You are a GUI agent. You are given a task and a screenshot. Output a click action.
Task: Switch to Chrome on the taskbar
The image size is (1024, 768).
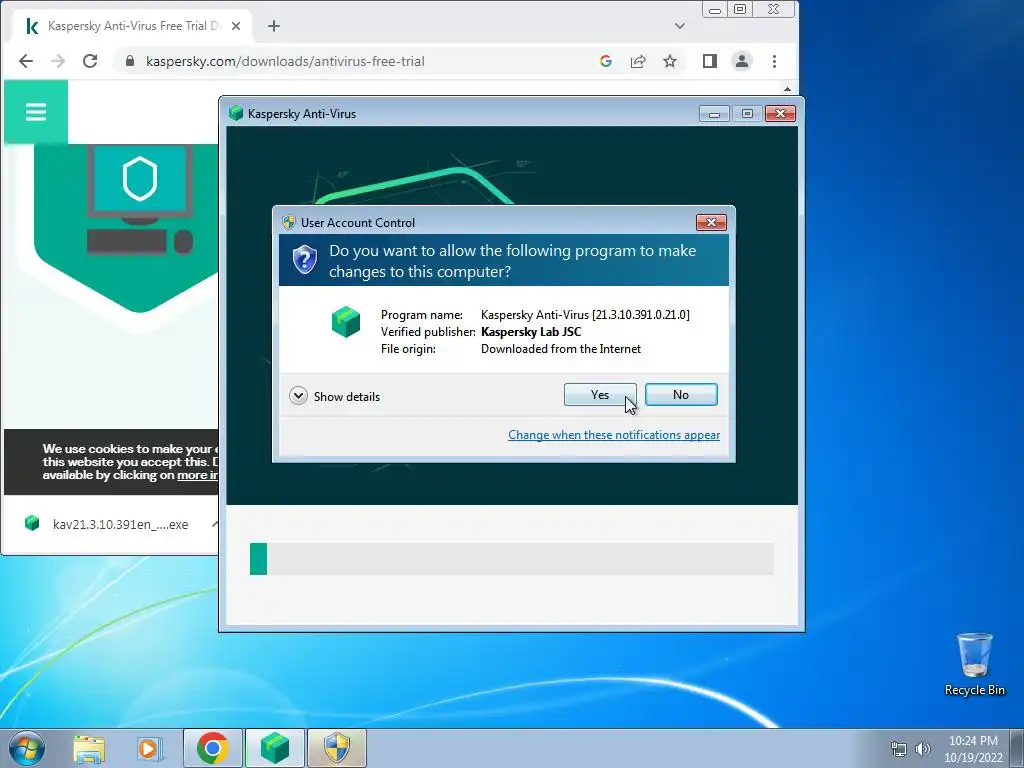(213, 748)
